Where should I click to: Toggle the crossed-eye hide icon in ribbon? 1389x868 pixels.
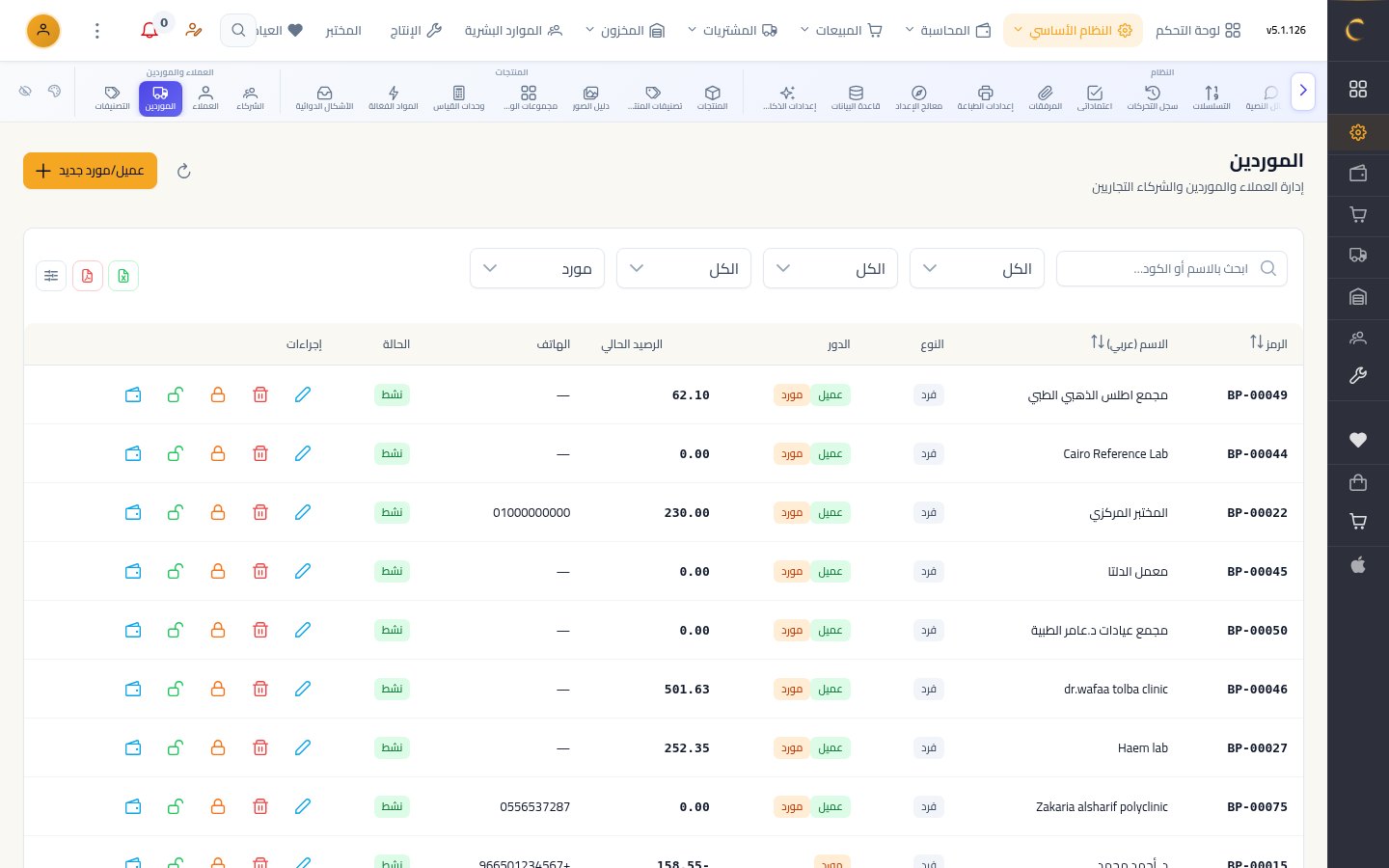[x=26, y=91]
